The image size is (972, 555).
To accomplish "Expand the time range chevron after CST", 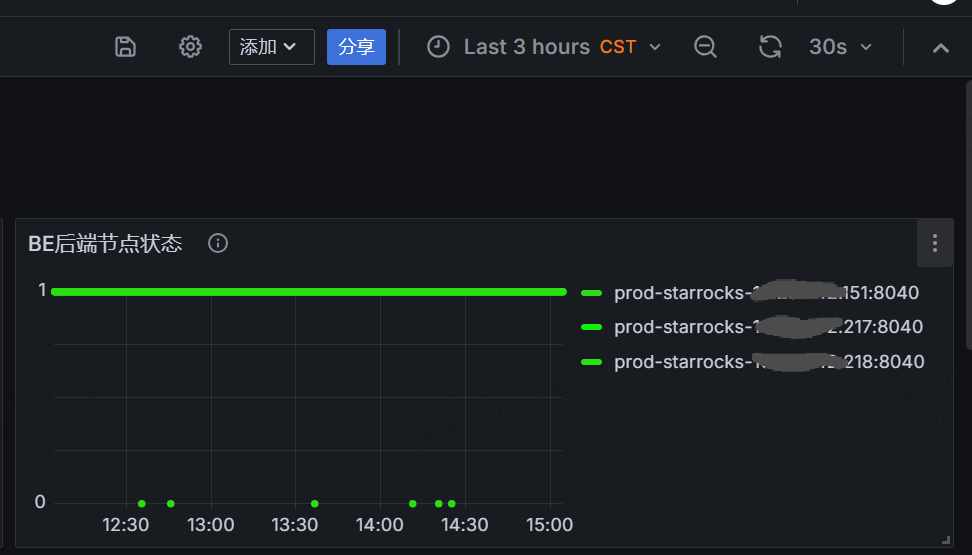I will [655, 47].
